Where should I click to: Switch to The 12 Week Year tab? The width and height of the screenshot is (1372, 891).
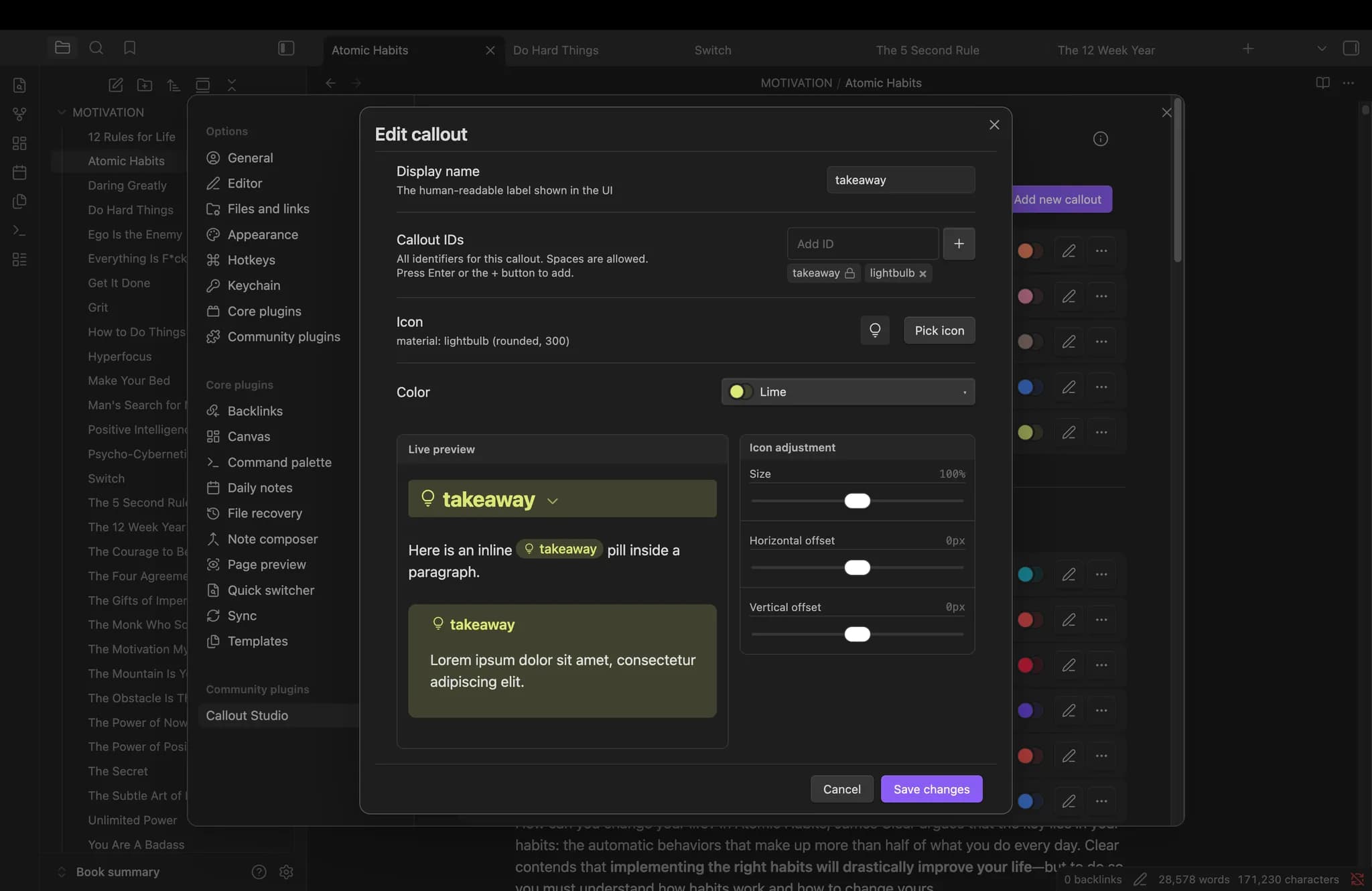point(1106,50)
